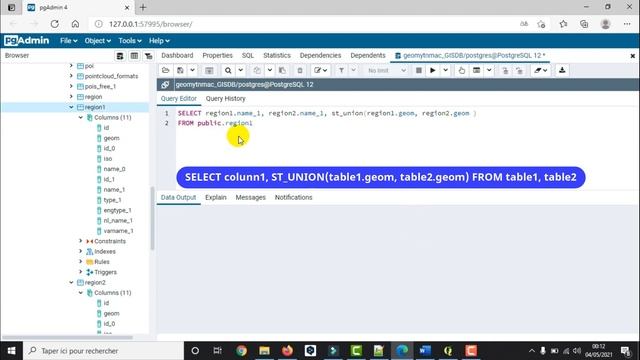This screenshot has height=360, width=640.
Task: Open file icon in query toolbar
Action: pyautogui.click(x=165, y=71)
